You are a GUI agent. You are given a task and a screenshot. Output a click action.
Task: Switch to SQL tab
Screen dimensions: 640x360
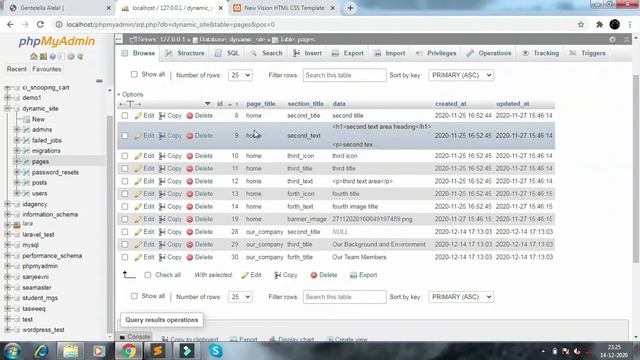228,53
